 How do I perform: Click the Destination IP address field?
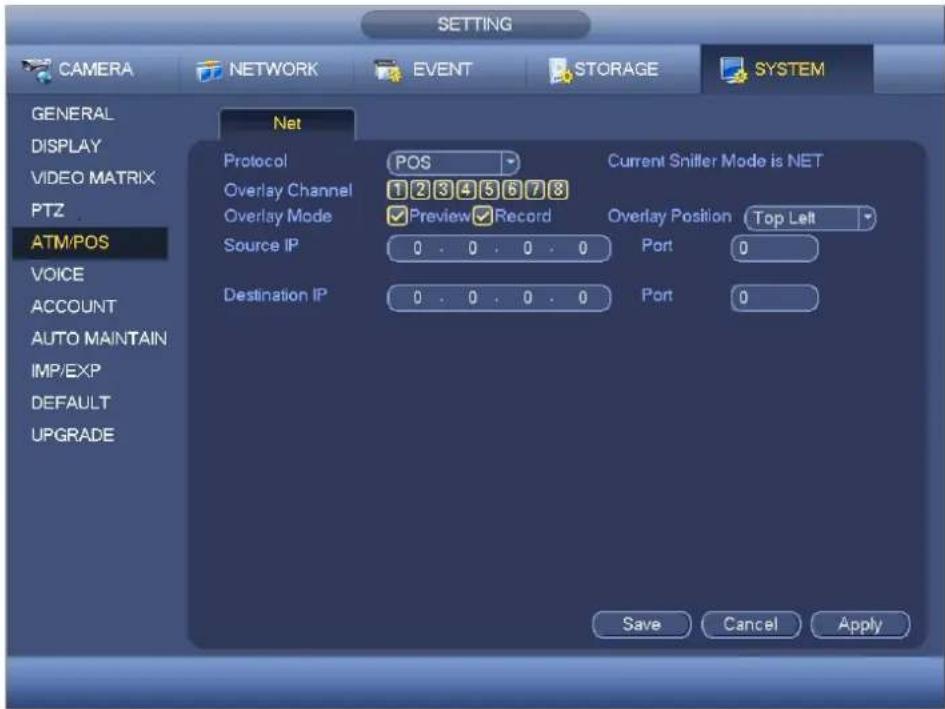(x=499, y=298)
